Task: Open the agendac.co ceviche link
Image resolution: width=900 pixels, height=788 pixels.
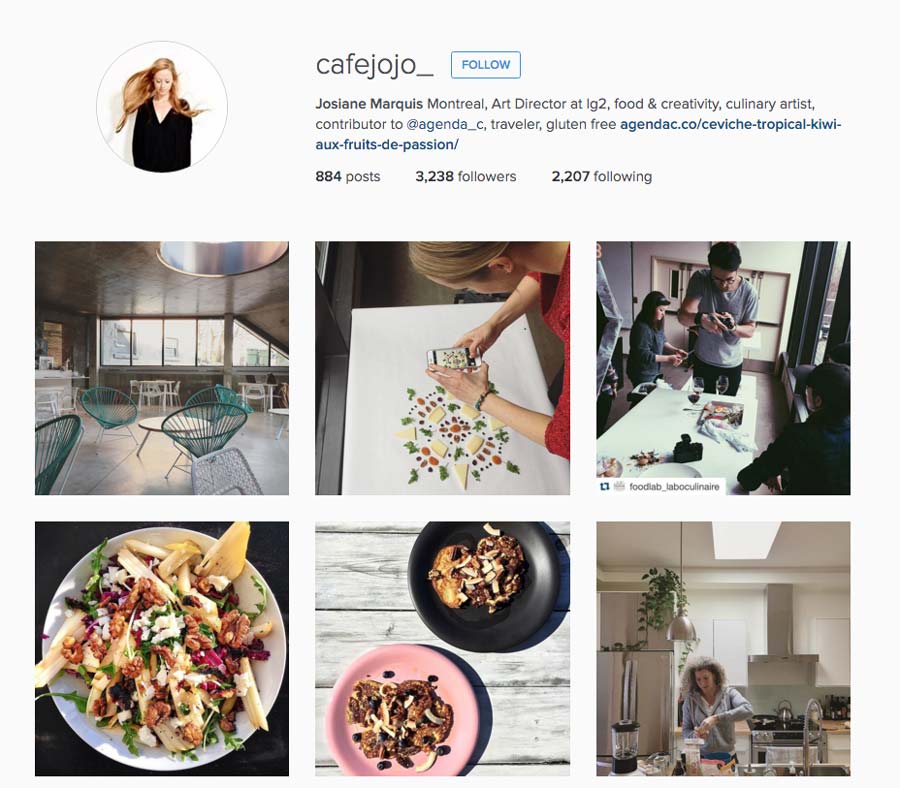Action: point(579,134)
